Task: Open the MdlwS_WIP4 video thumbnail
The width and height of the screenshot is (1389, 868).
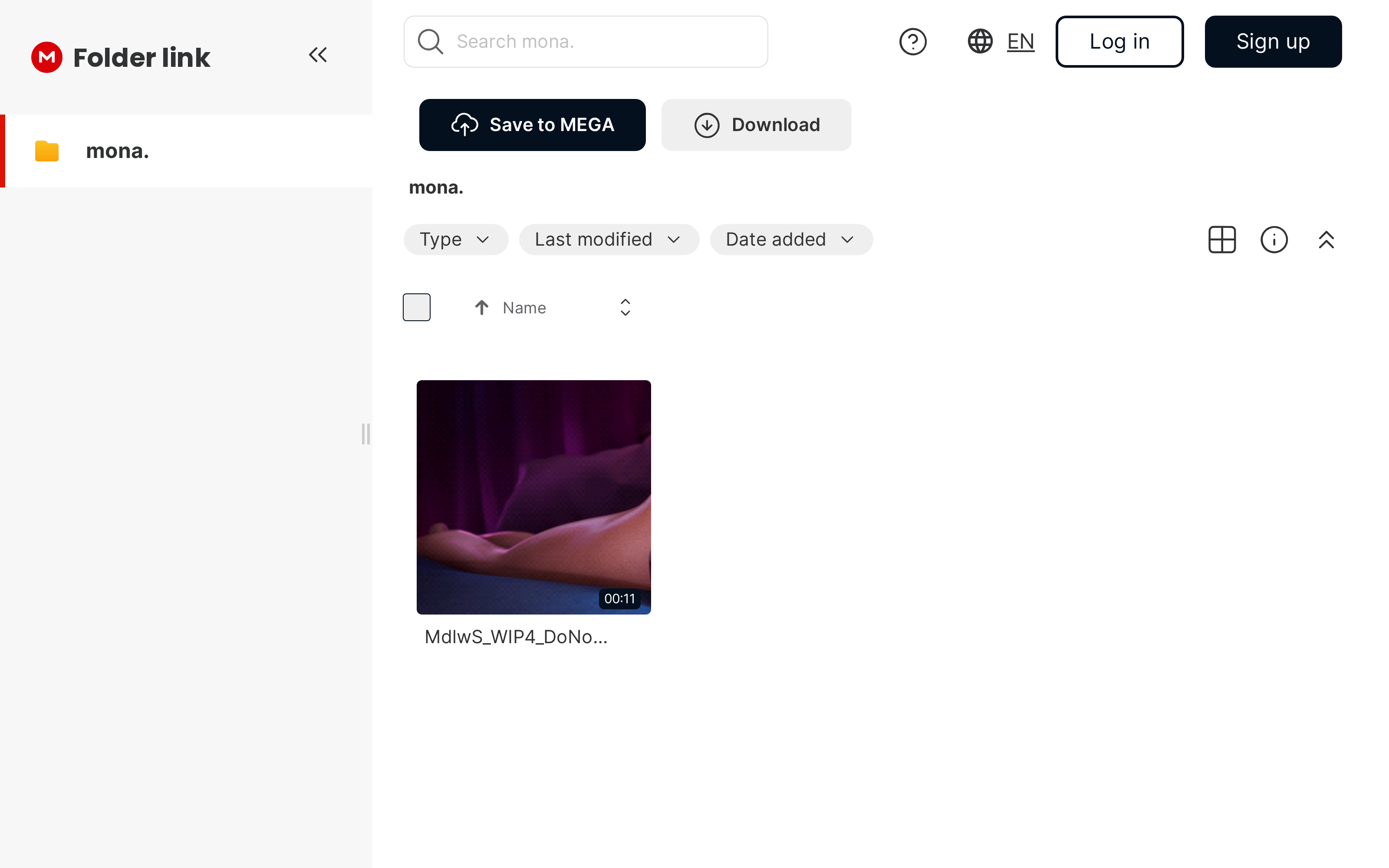Action: coord(533,497)
